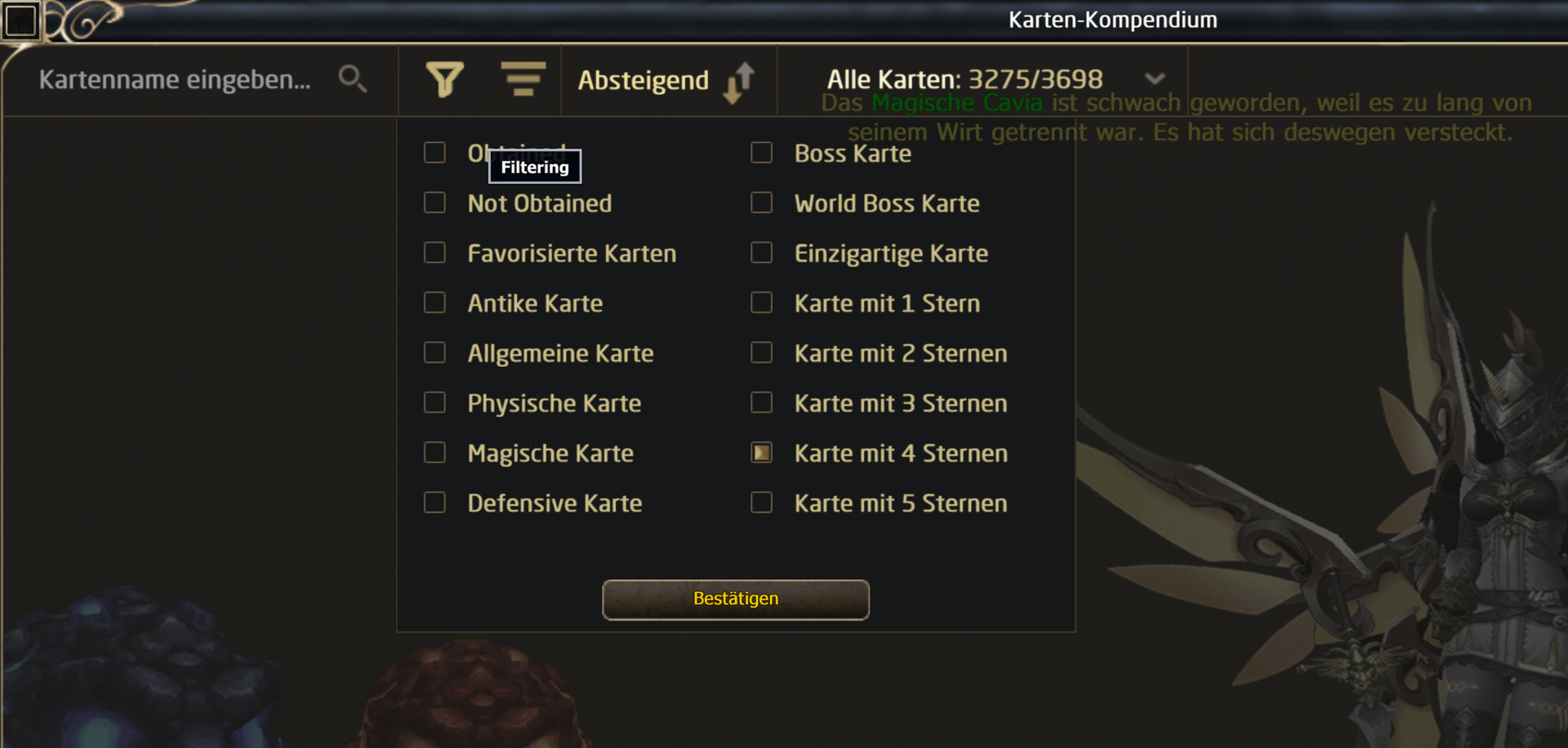This screenshot has height=748, width=1568.
Task: Enable the Defensive Karte checkbox
Action: (x=434, y=502)
